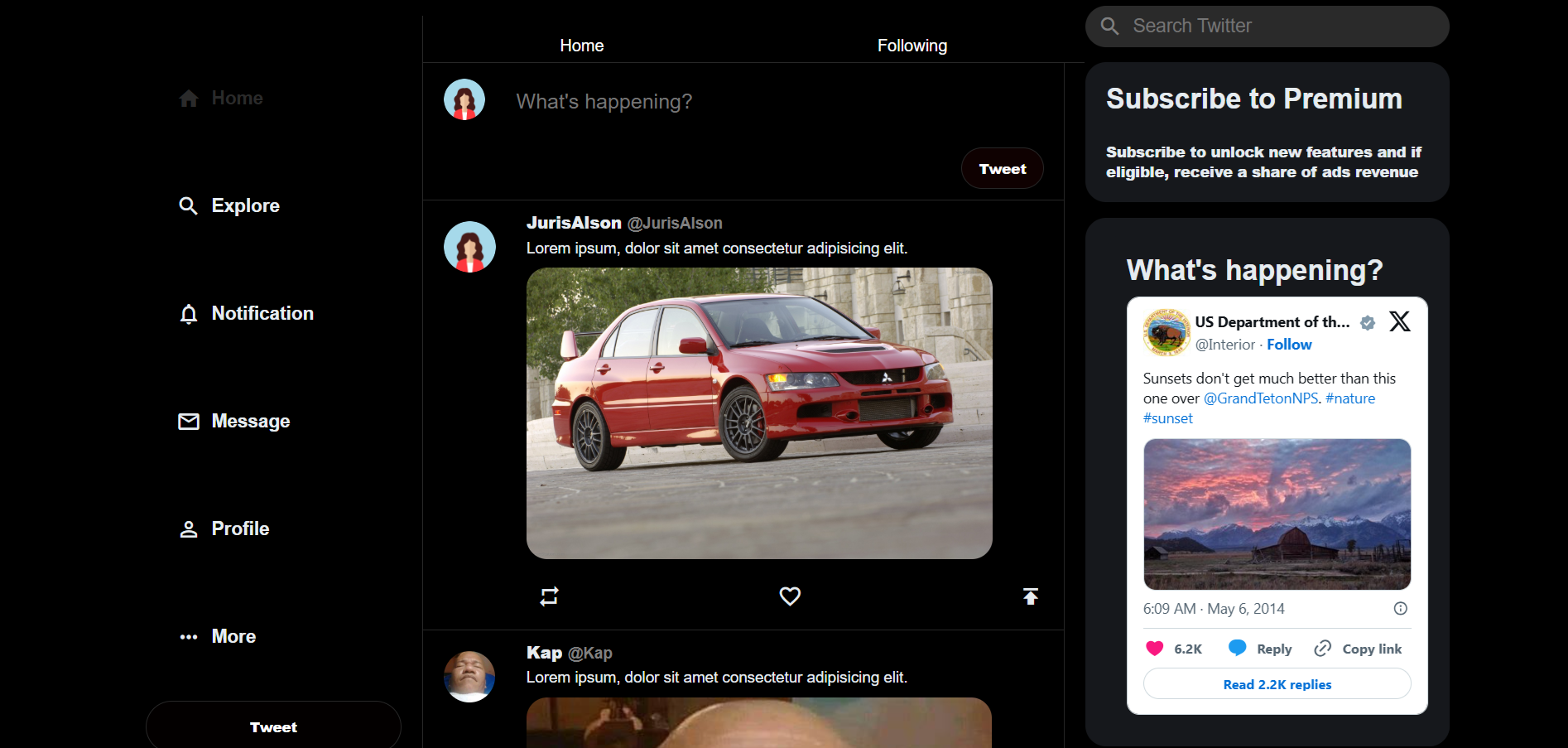Click Kap's profile avatar
The image size is (1568, 748).
(469, 677)
